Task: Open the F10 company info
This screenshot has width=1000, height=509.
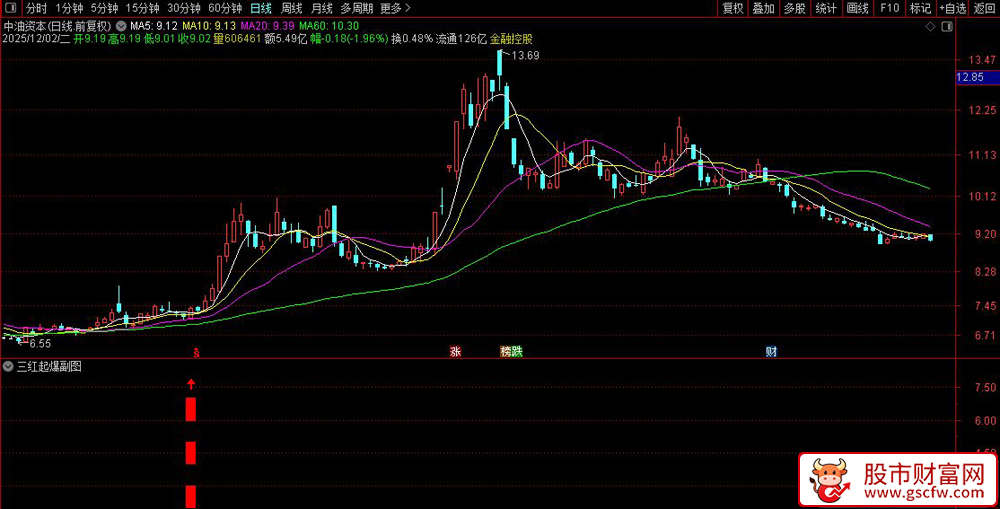Action: coord(889,8)
